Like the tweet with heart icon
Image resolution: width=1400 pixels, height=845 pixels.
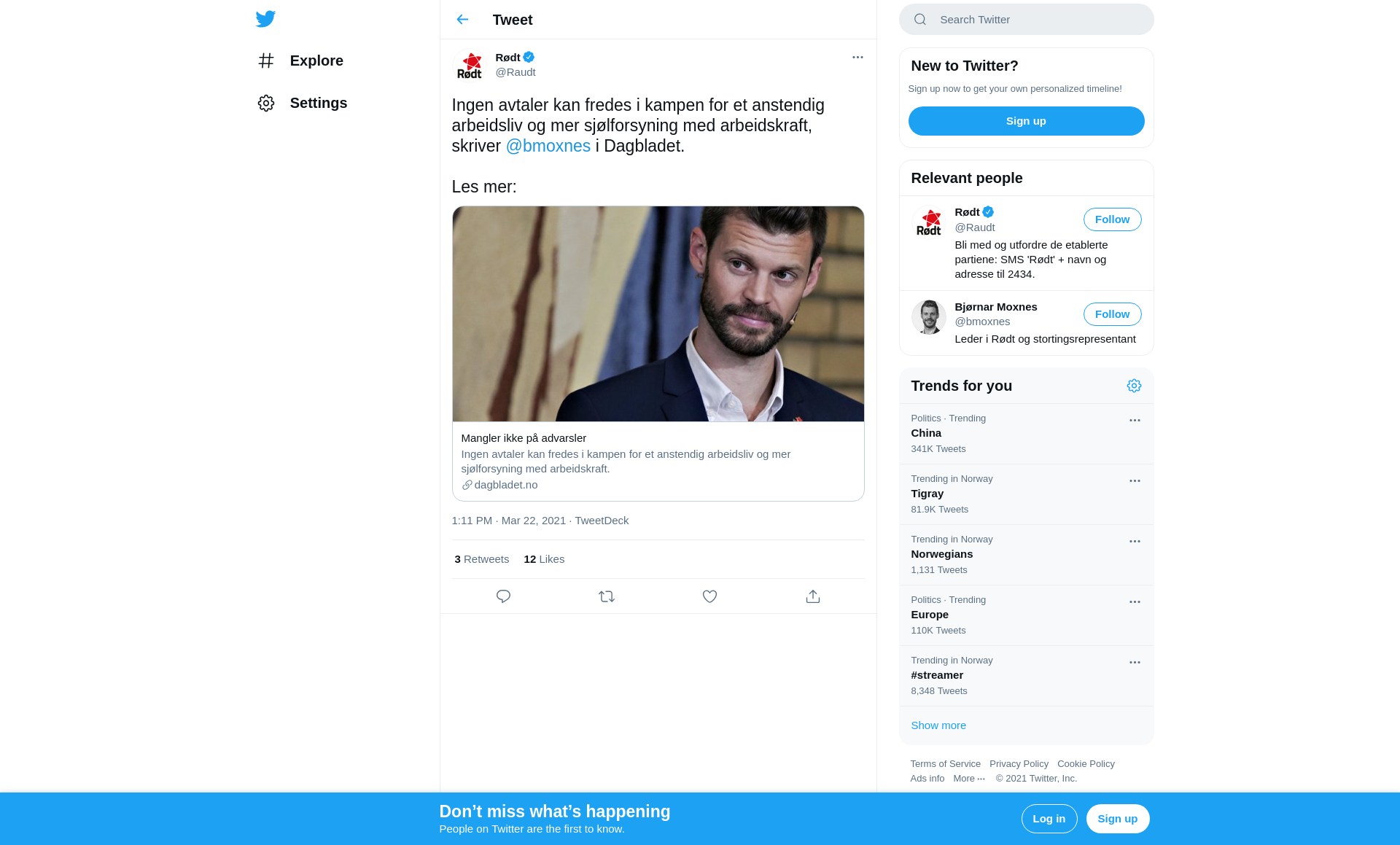(x=709, y=596)
